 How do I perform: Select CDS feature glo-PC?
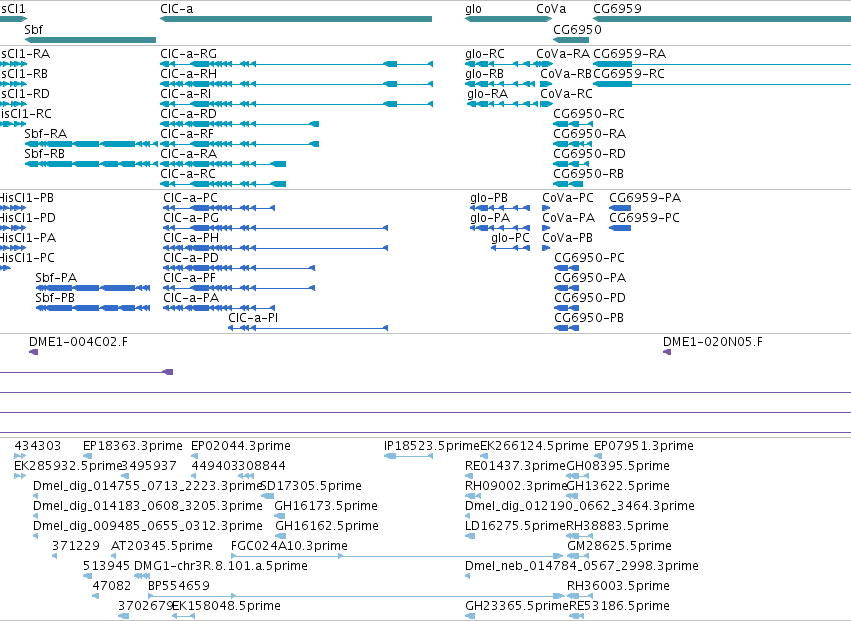[511, 248]
